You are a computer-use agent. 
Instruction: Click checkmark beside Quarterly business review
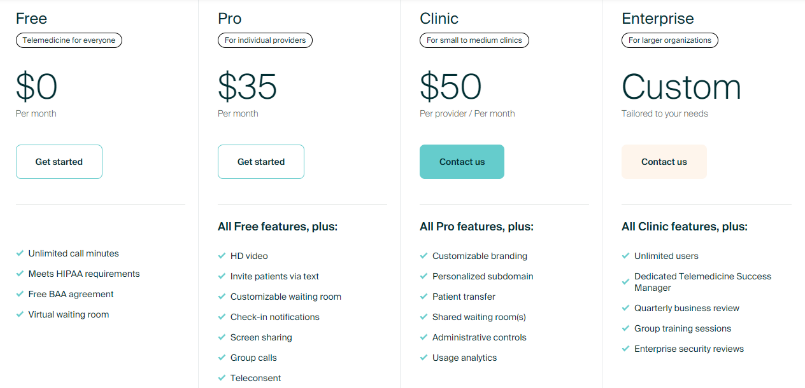tap(625, 308)
